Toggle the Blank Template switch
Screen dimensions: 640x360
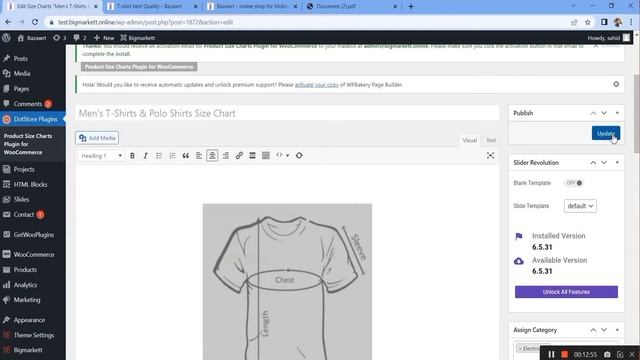[x=574, y=183]
